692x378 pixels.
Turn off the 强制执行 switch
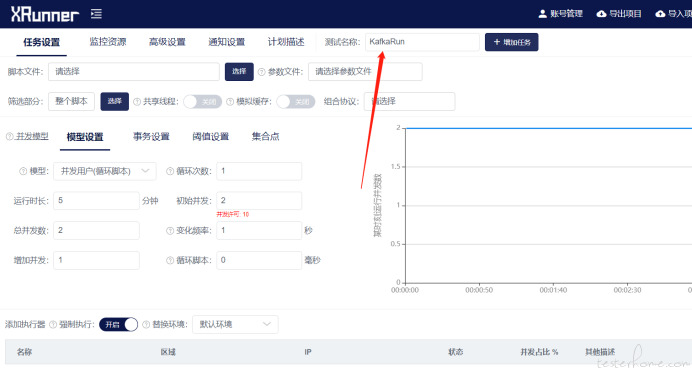point(118,325)
